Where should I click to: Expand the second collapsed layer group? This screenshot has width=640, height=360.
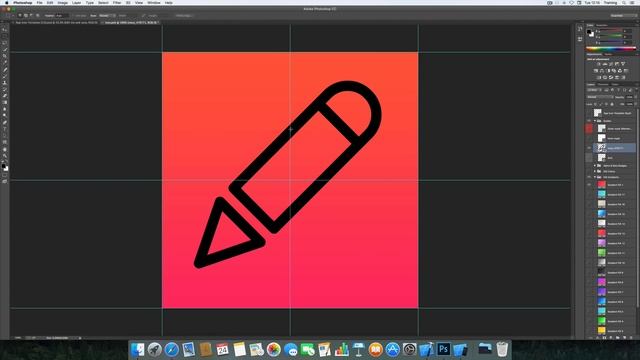(x=595, y=171)
